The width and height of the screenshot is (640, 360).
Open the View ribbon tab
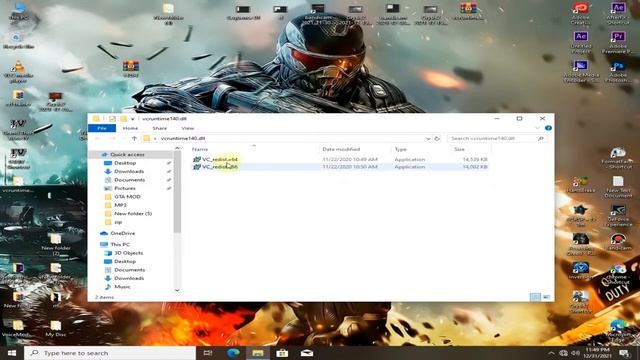click(x=188, y=128)
